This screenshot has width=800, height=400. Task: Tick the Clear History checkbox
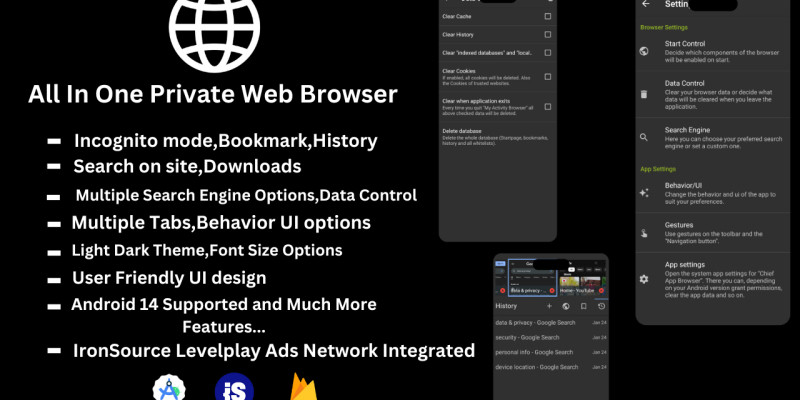tap(547, 35)
